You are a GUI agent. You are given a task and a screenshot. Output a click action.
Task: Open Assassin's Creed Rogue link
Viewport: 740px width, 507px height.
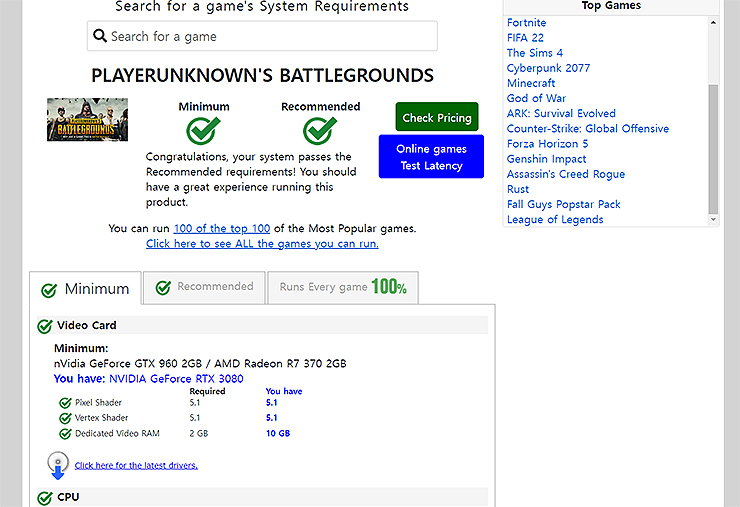pos(566,174)
